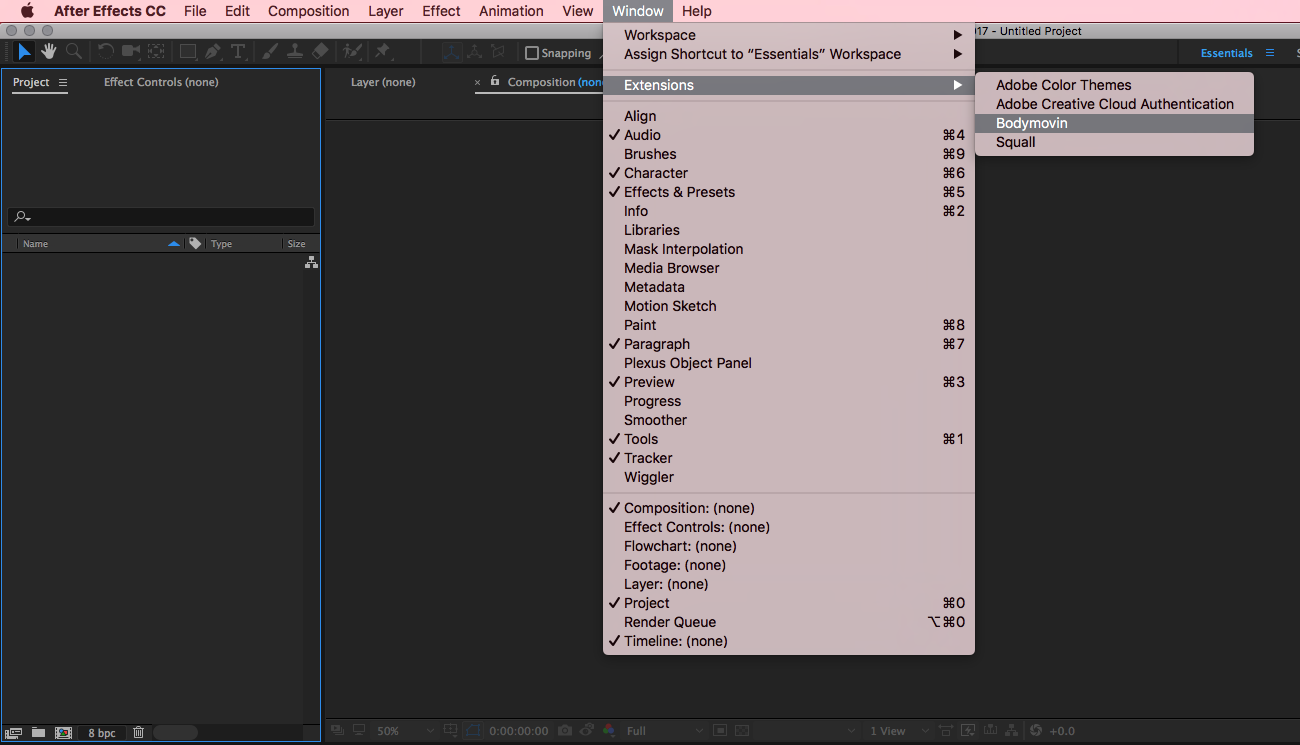Select the Horizontal Type tool
Image resolution: width=1300 pixels, height=745 pixels.
pyautogui.click(x=238, y=51)
